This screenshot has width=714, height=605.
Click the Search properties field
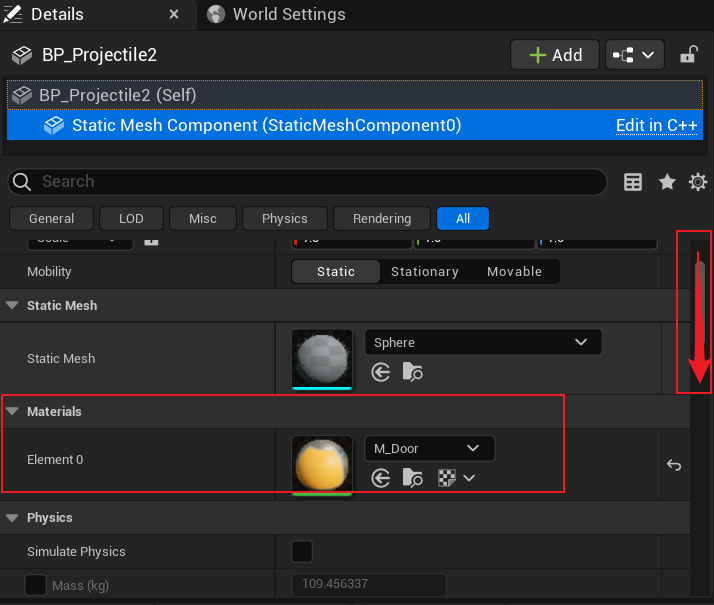[x=307, y=182]
